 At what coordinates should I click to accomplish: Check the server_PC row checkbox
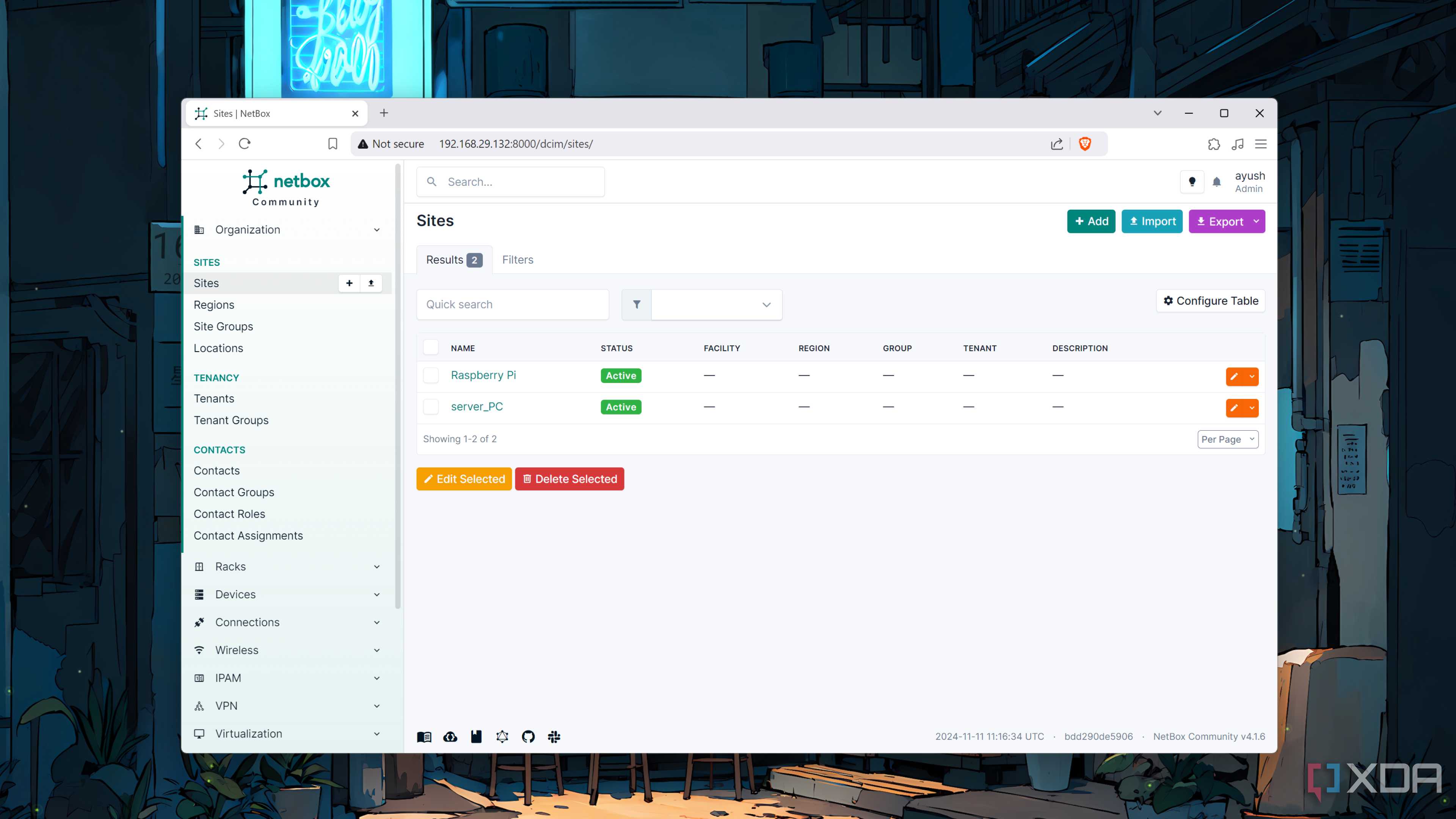pos(431,406)
